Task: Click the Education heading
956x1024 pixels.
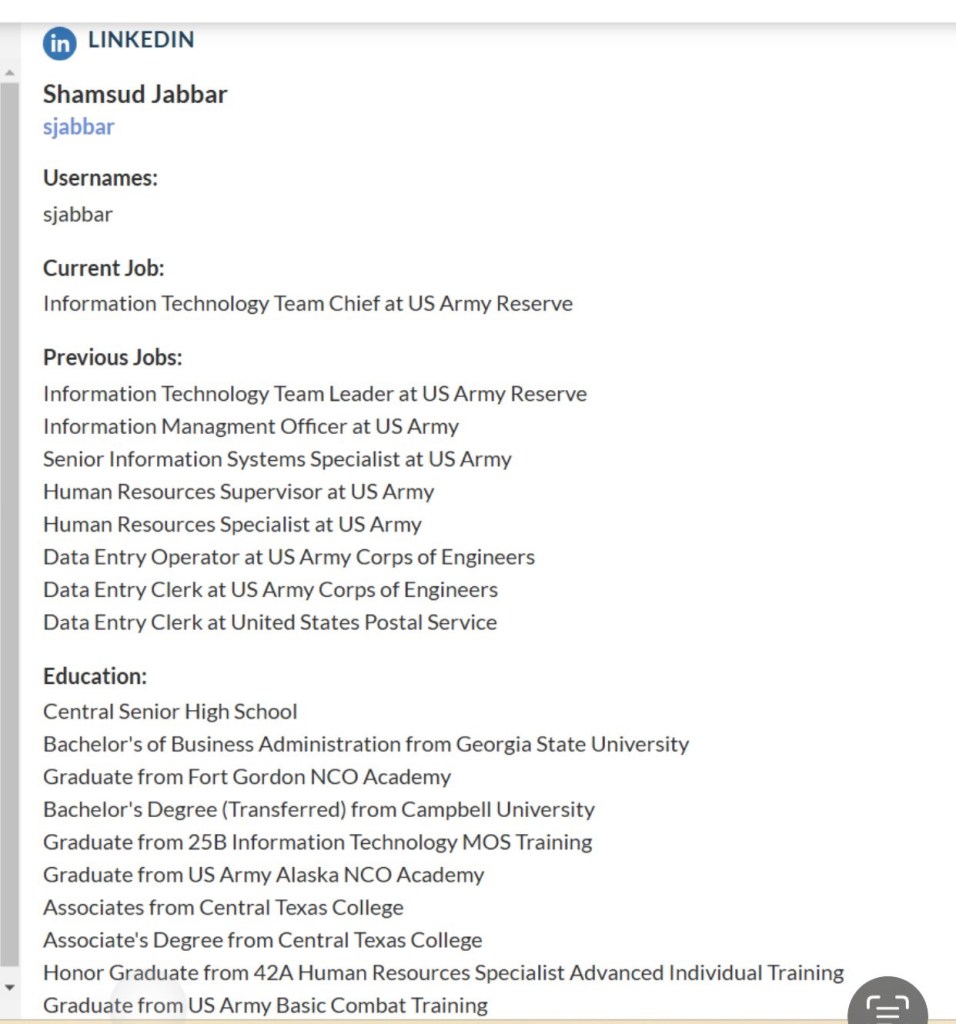Action: 94,676
